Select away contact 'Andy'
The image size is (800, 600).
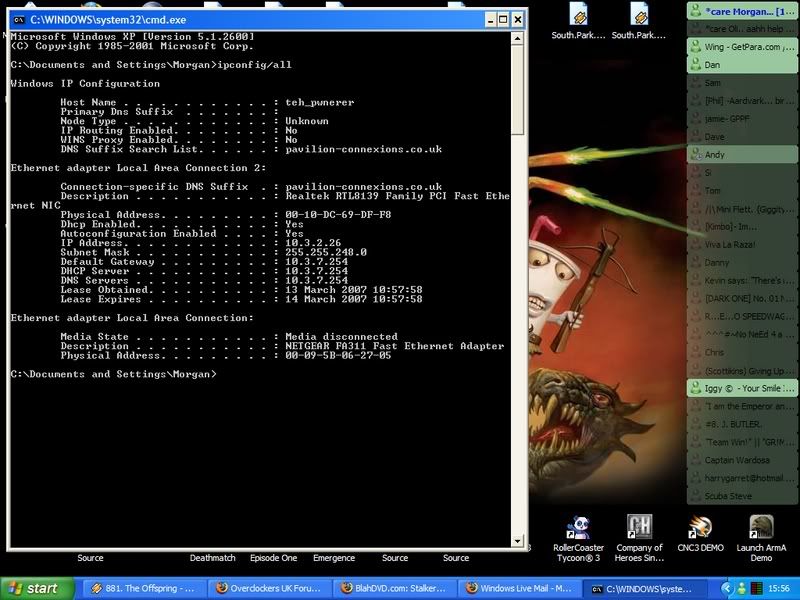coord(742,155)
